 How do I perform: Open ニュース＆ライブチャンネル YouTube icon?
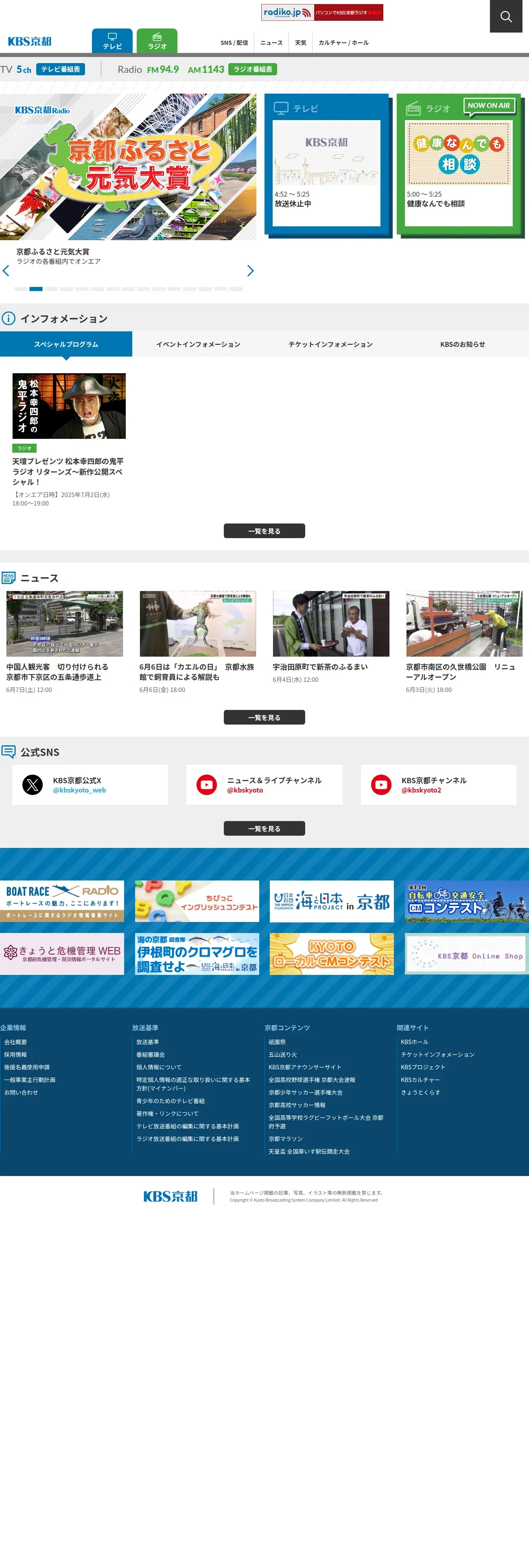pos(207,784)
